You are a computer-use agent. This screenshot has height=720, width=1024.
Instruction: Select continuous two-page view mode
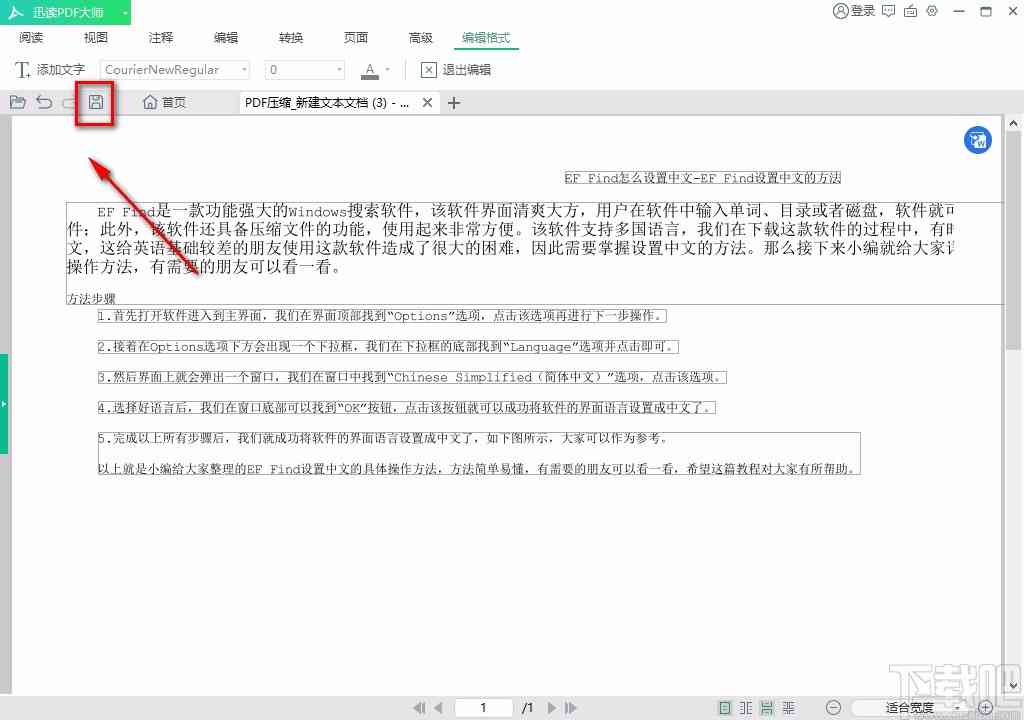(788, 708)
